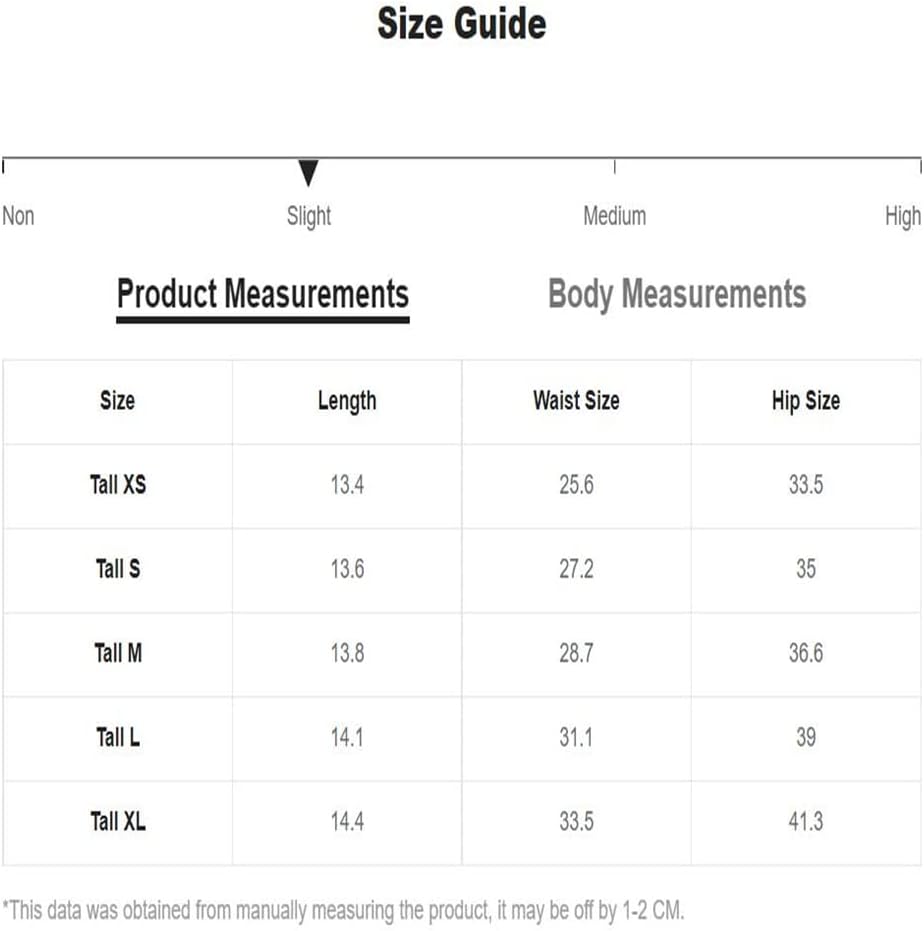The width and height of the screenshot is (924, 931).
Task: Click the Waist Size column header
Action: tap(576, 400)
